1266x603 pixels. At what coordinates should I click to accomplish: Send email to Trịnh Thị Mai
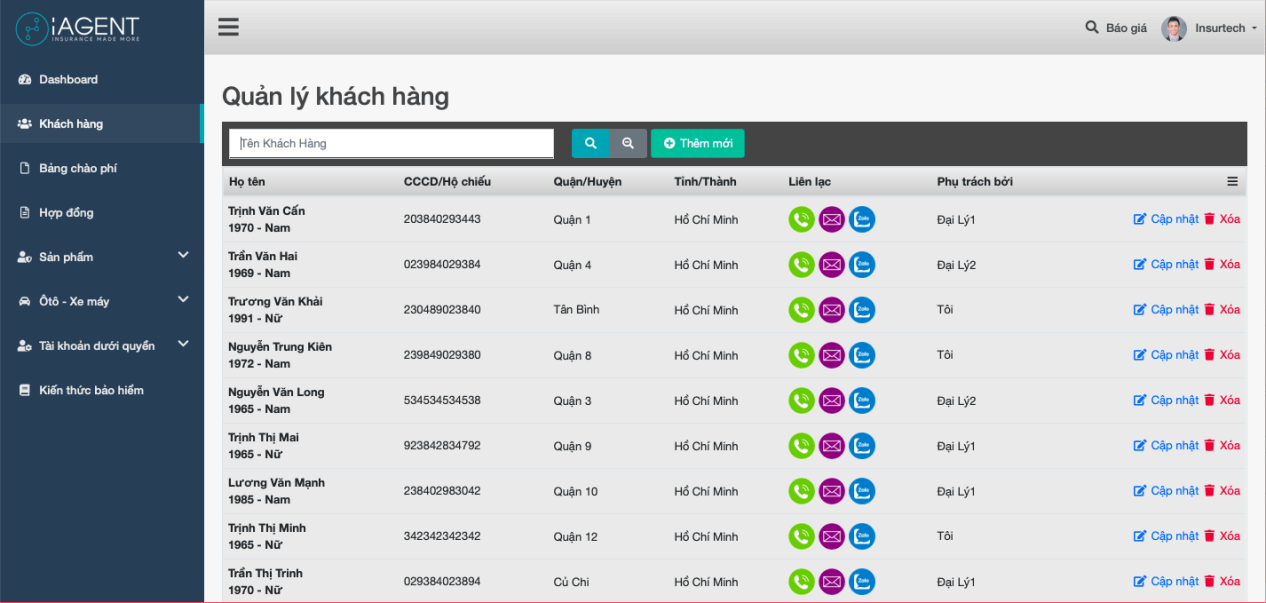pos(832,446)
